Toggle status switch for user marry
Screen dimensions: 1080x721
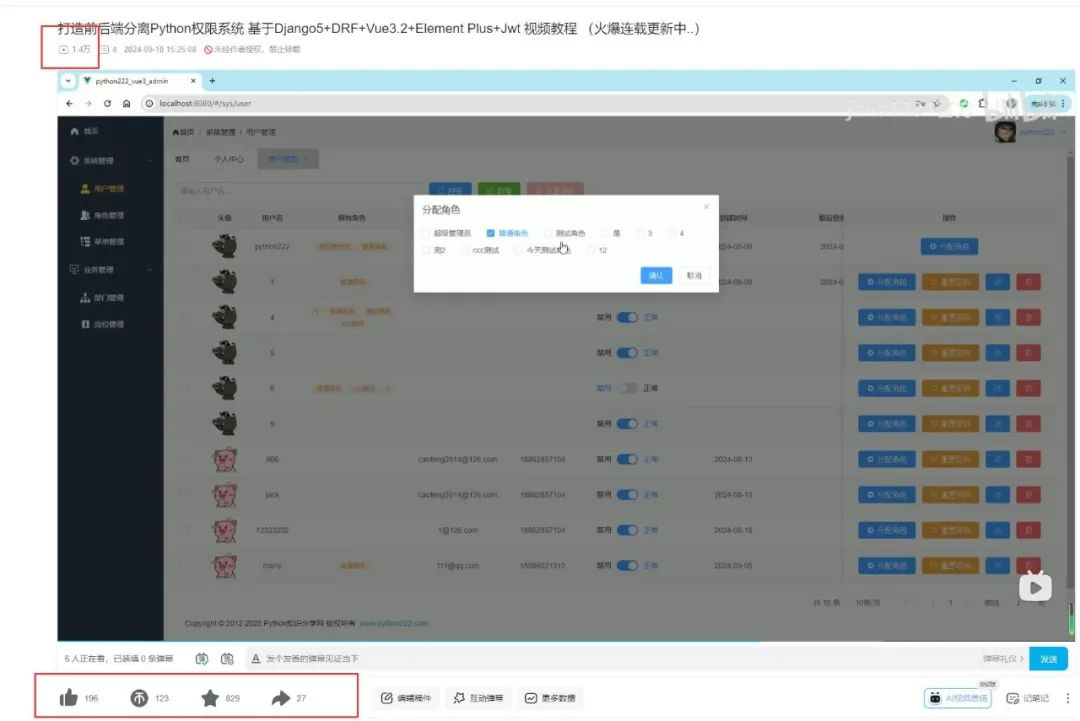(x=627, y=565)
